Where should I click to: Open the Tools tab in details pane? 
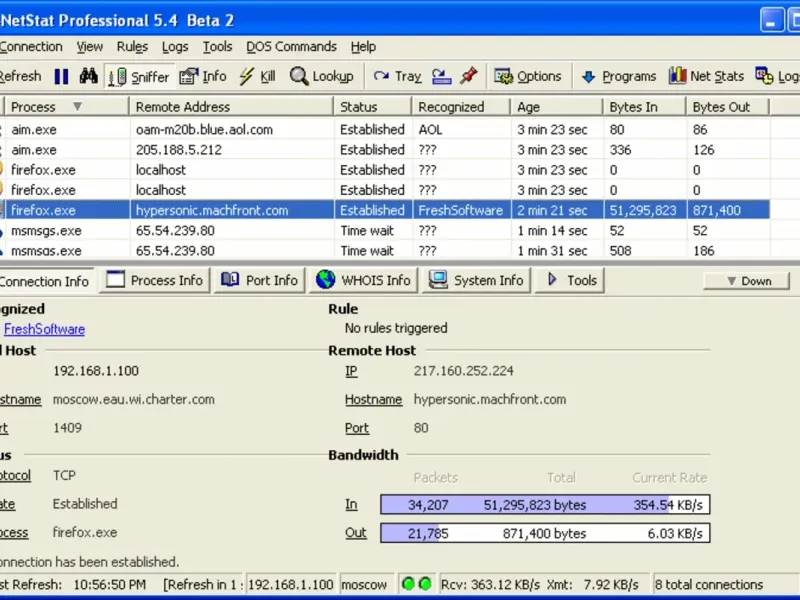(x=569, y=280)
